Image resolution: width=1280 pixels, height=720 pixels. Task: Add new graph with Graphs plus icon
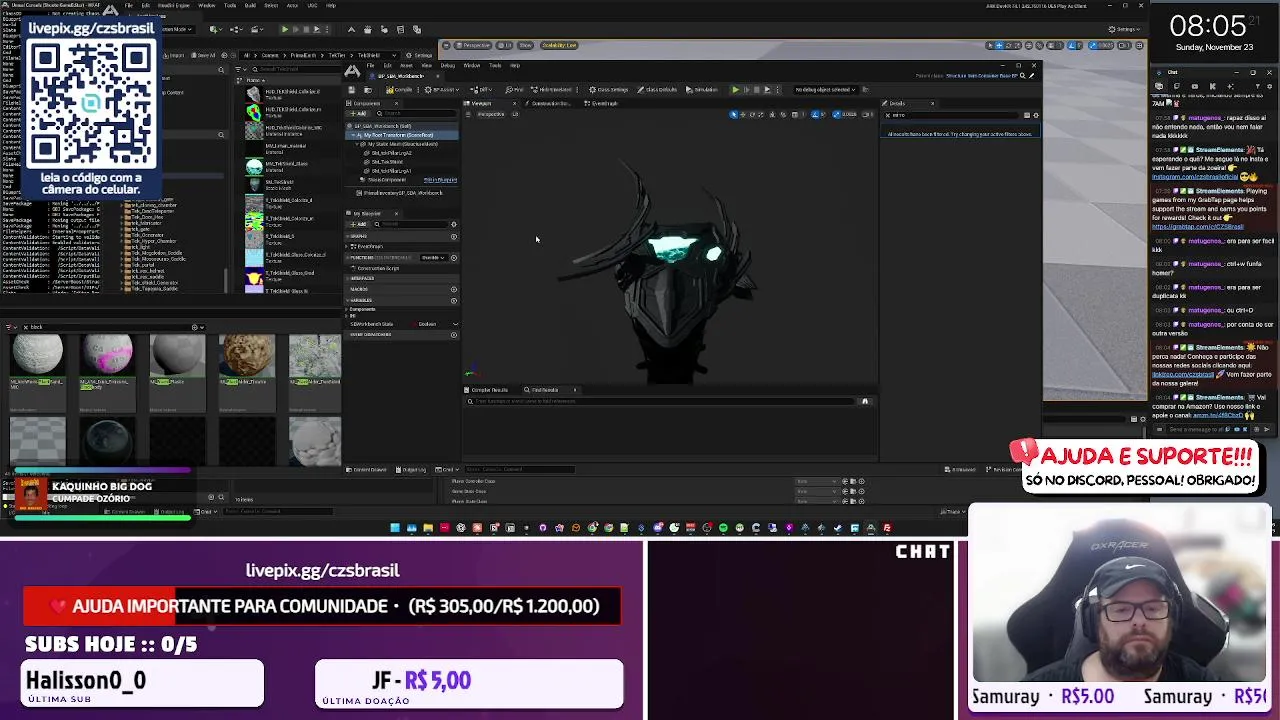point(454,237)
